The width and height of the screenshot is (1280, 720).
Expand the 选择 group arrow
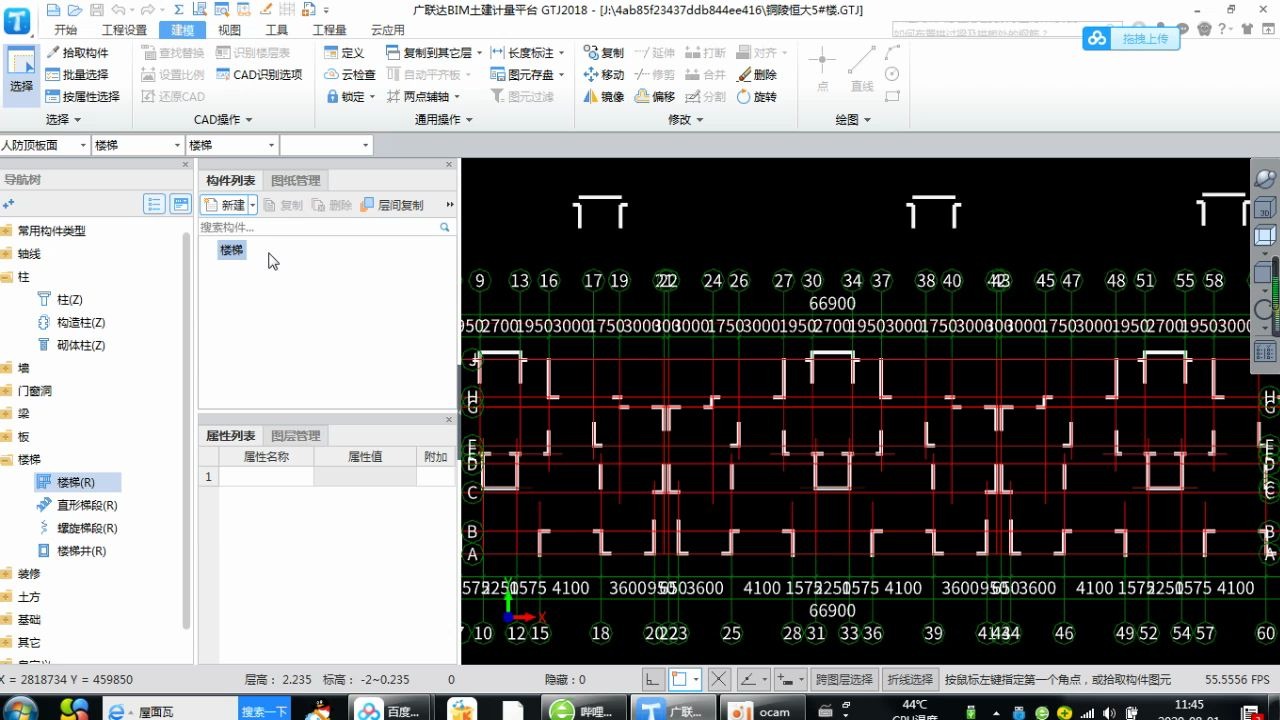[77, 120]
